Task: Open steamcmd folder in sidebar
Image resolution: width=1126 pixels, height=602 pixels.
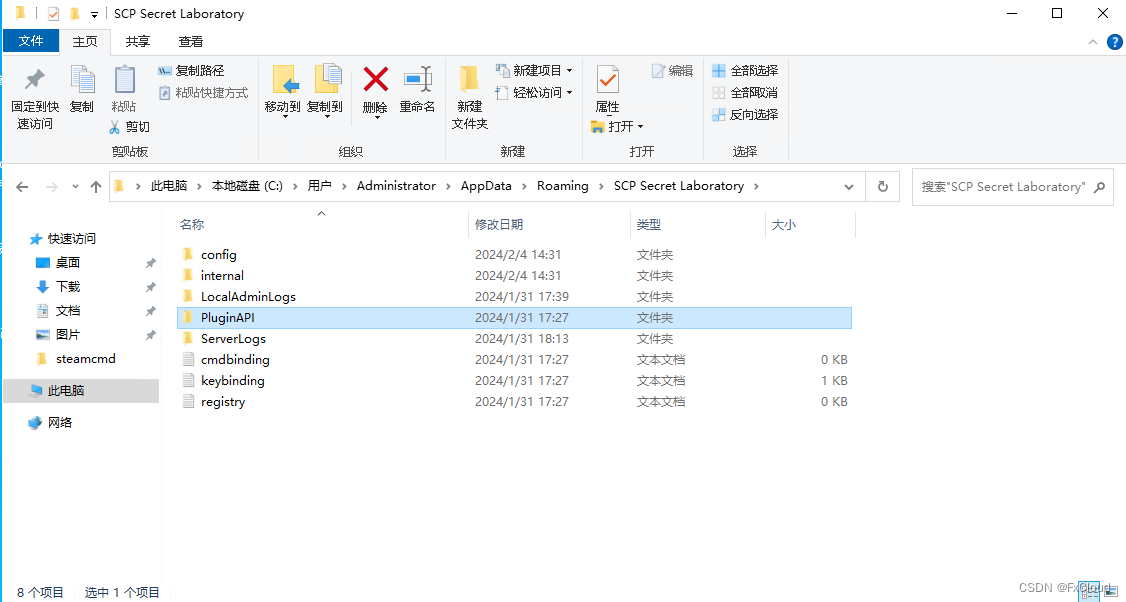Action: (x=76, y=358)
